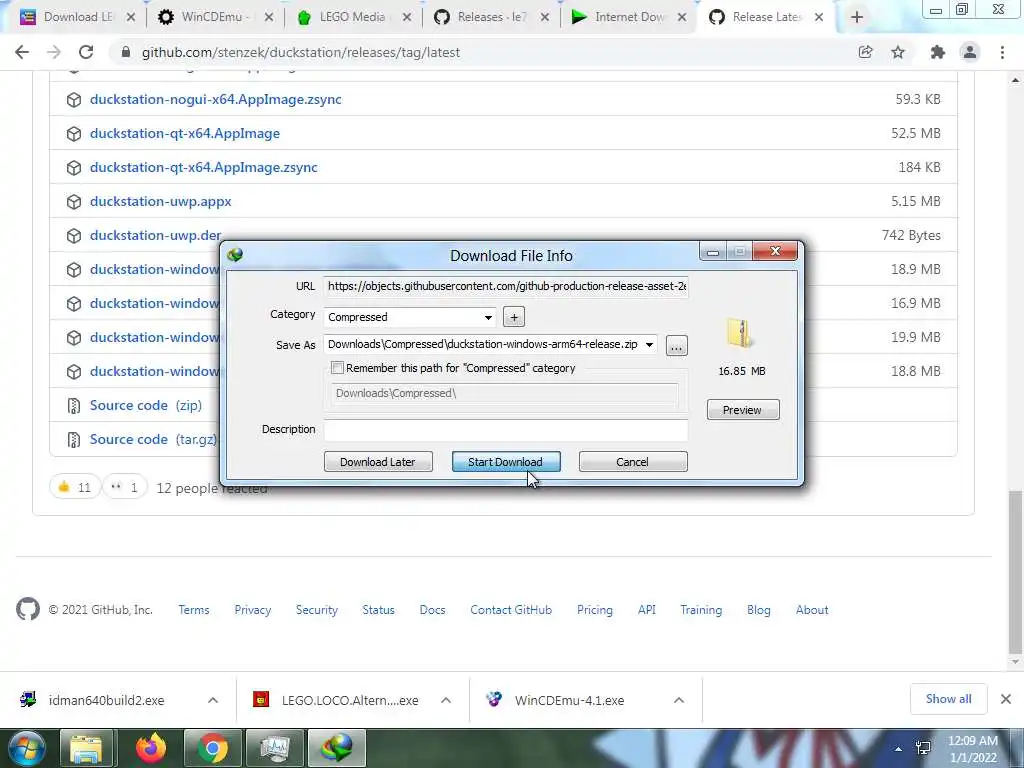The width and height of the screenshot is (1024, 768).
Task: Click zip file icon beside Source code (zip)
Action: 74,406
